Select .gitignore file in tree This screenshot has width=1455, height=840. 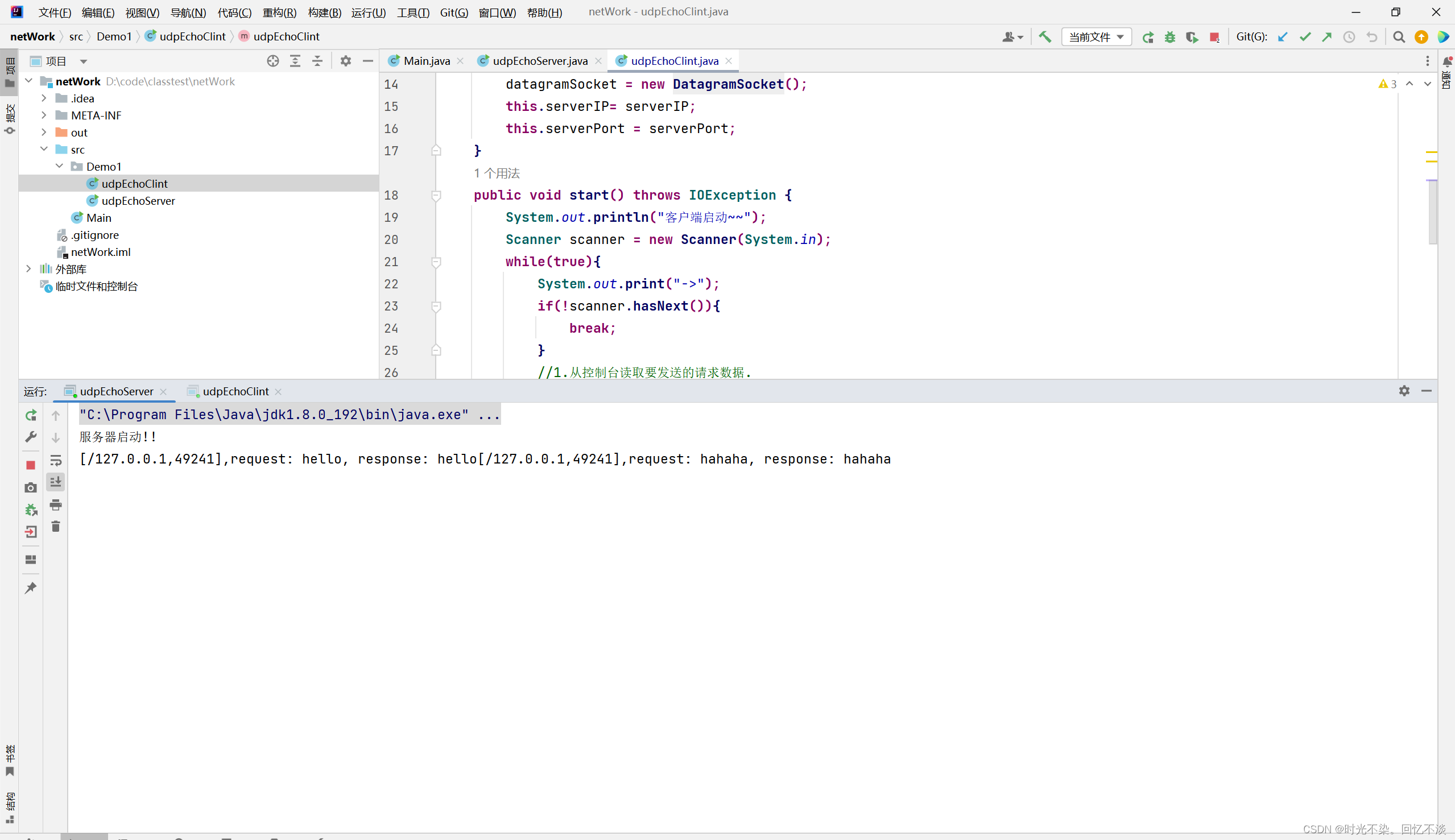click(x=94, y=235)
